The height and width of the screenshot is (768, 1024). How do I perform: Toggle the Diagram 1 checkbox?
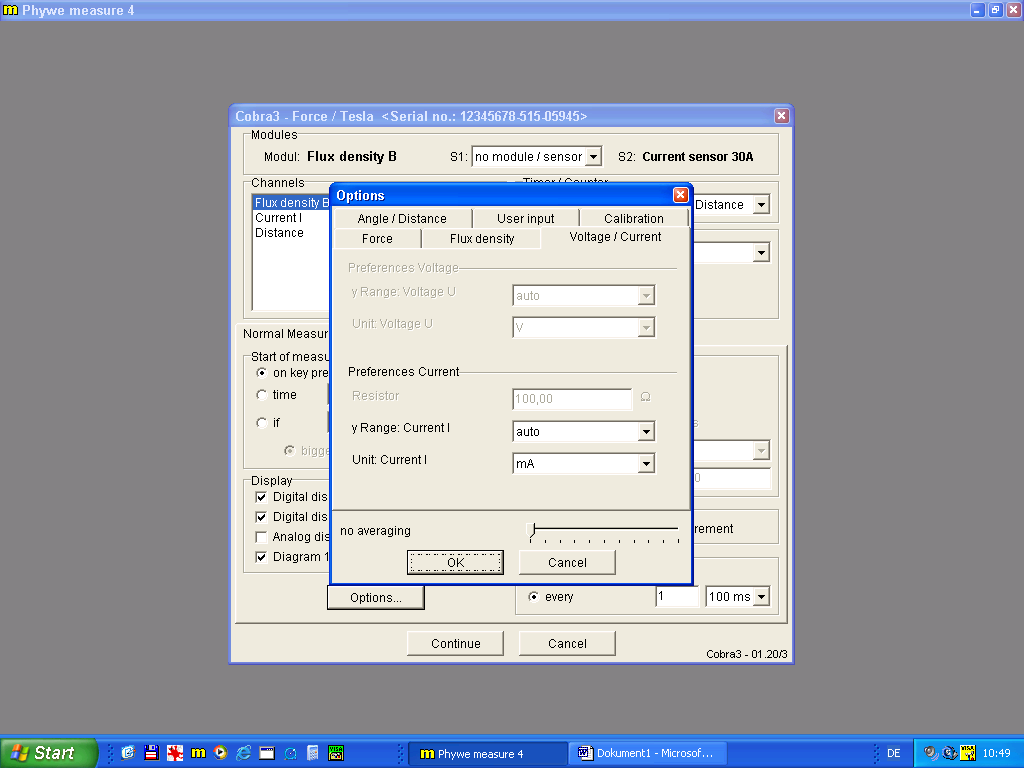click(261, 557)
